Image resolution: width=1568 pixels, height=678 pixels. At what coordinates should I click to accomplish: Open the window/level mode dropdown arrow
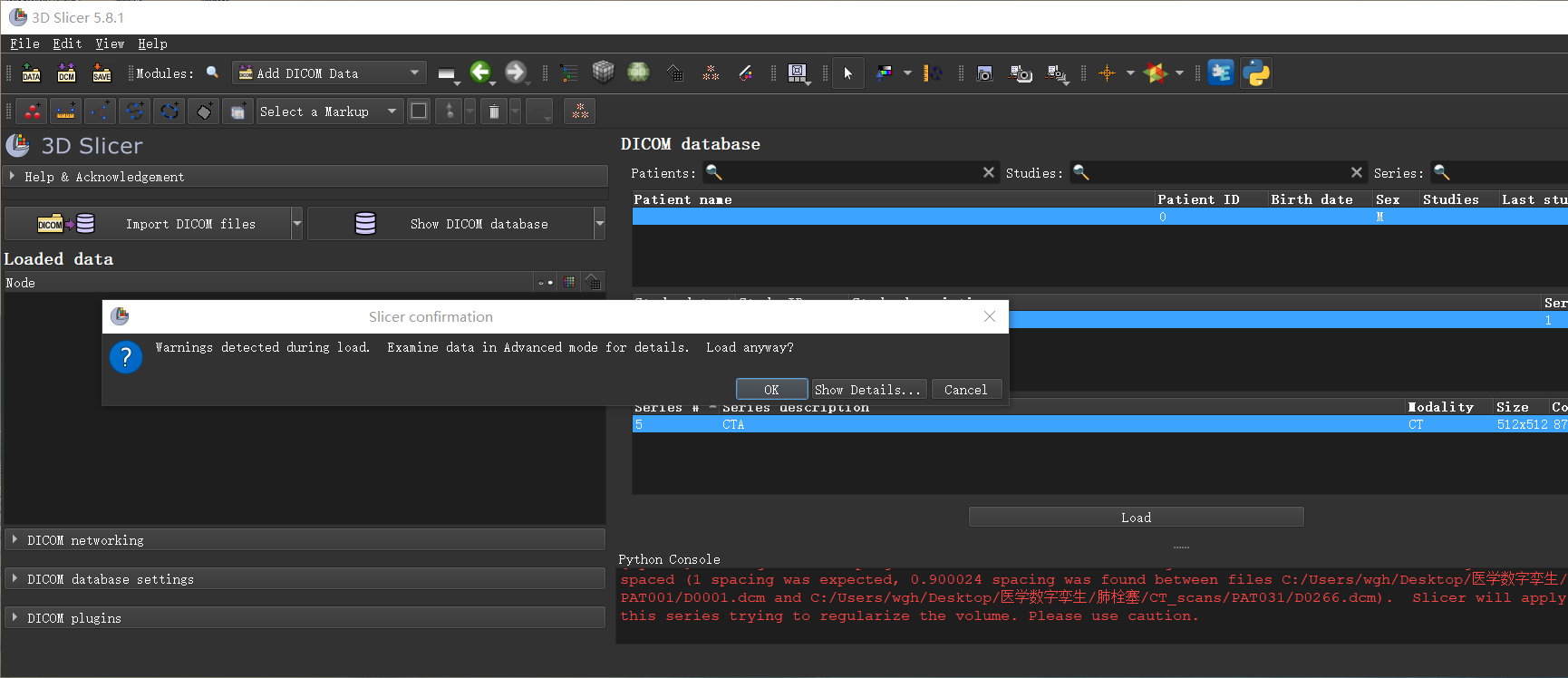tap(907, 73)
